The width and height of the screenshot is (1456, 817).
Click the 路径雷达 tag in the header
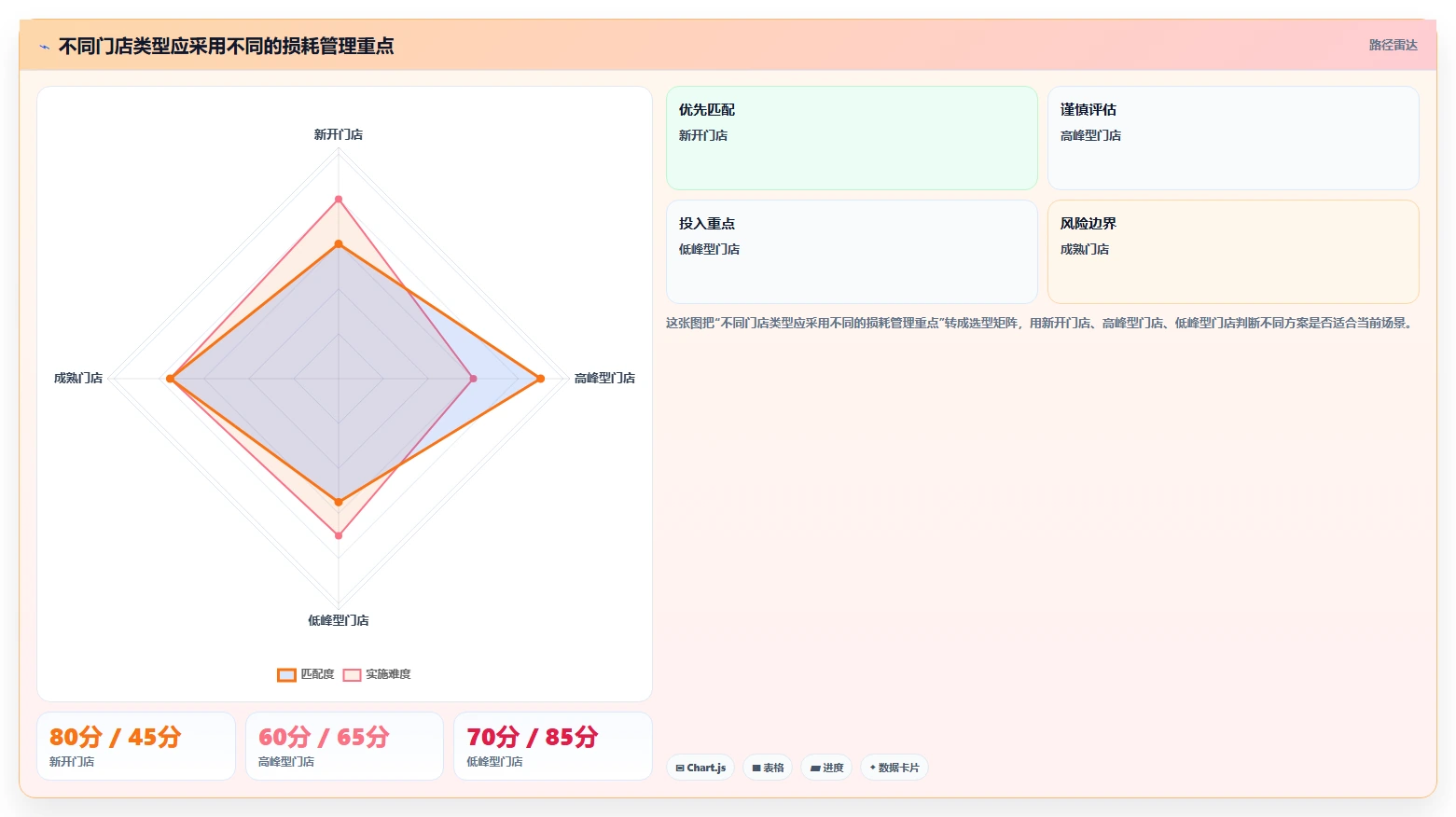click(x=1393, y=45)
